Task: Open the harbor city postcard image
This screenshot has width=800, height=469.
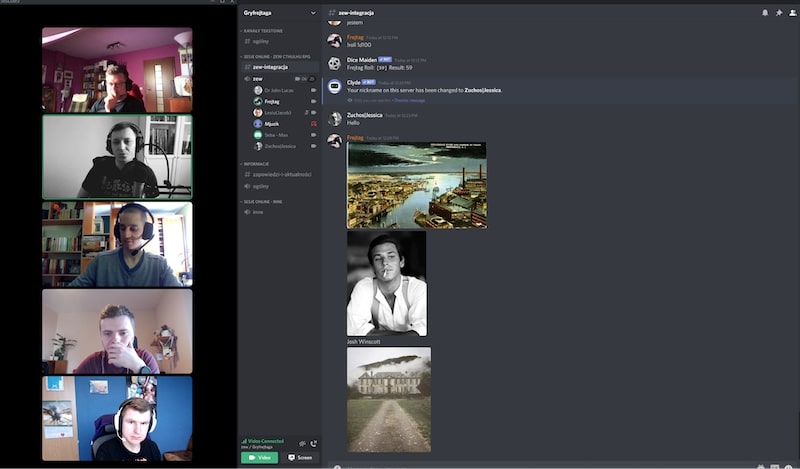Action: click(417, 185)
